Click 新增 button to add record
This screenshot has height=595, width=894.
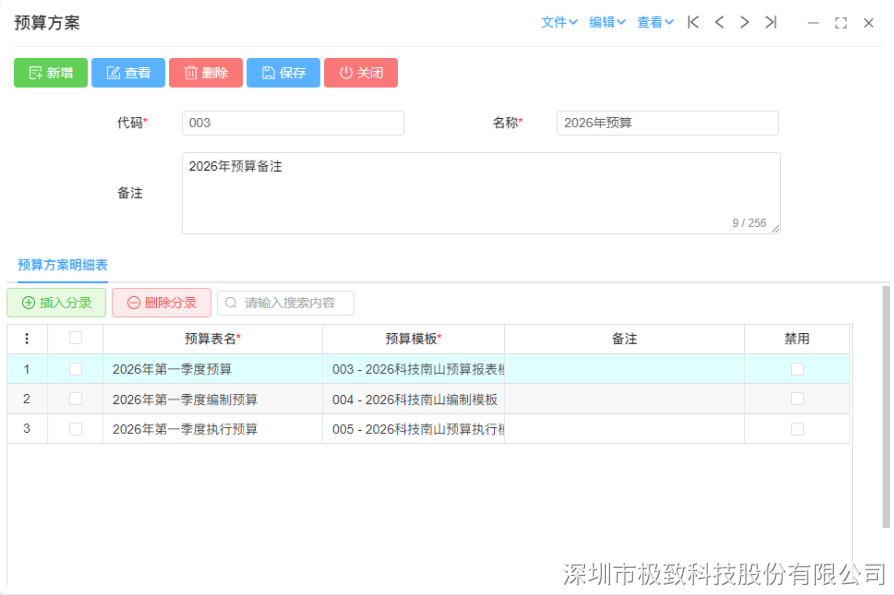(x=51, y=72)
